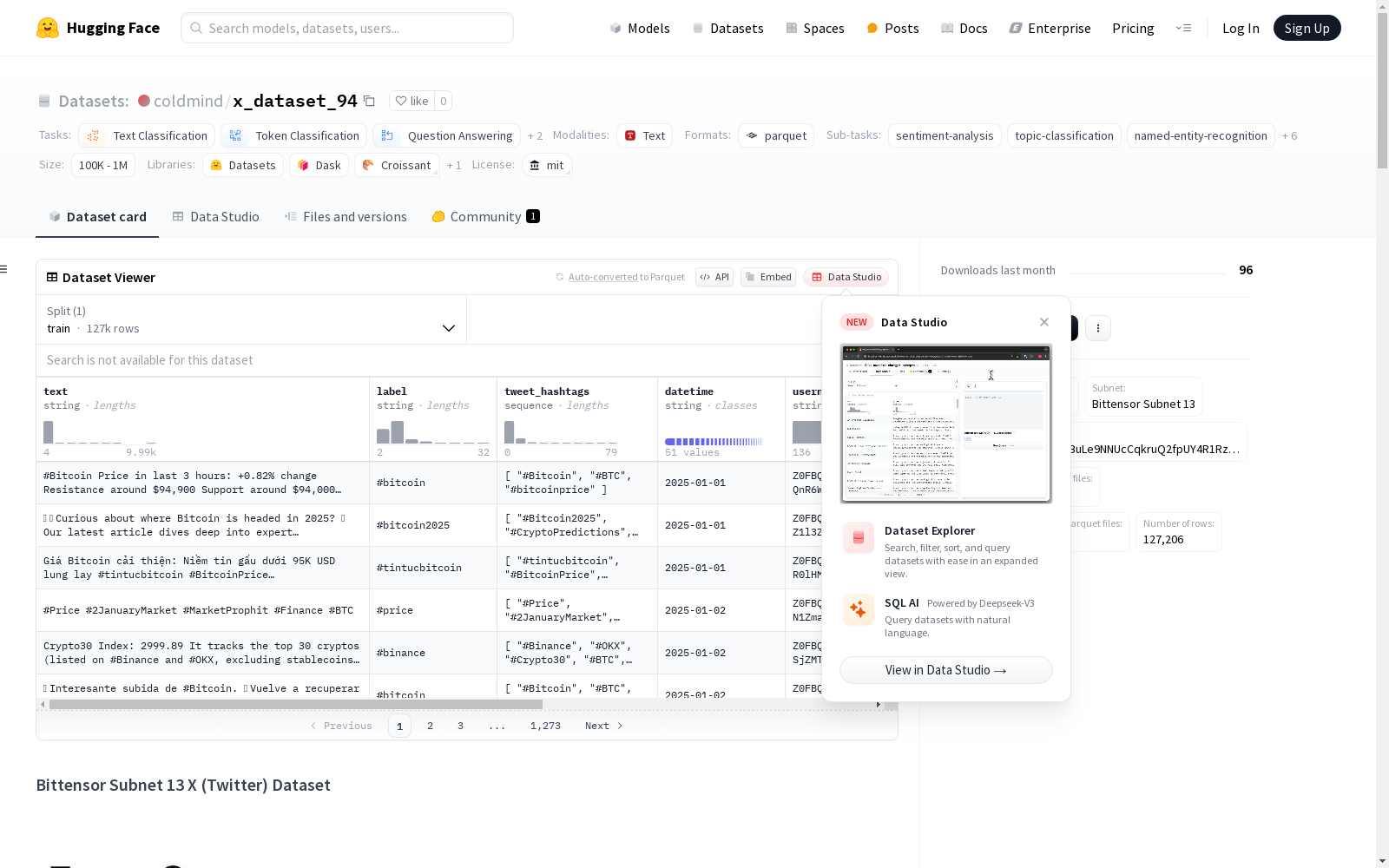
Task: Open the Models nav item
Action: click(x=640, y=28)
